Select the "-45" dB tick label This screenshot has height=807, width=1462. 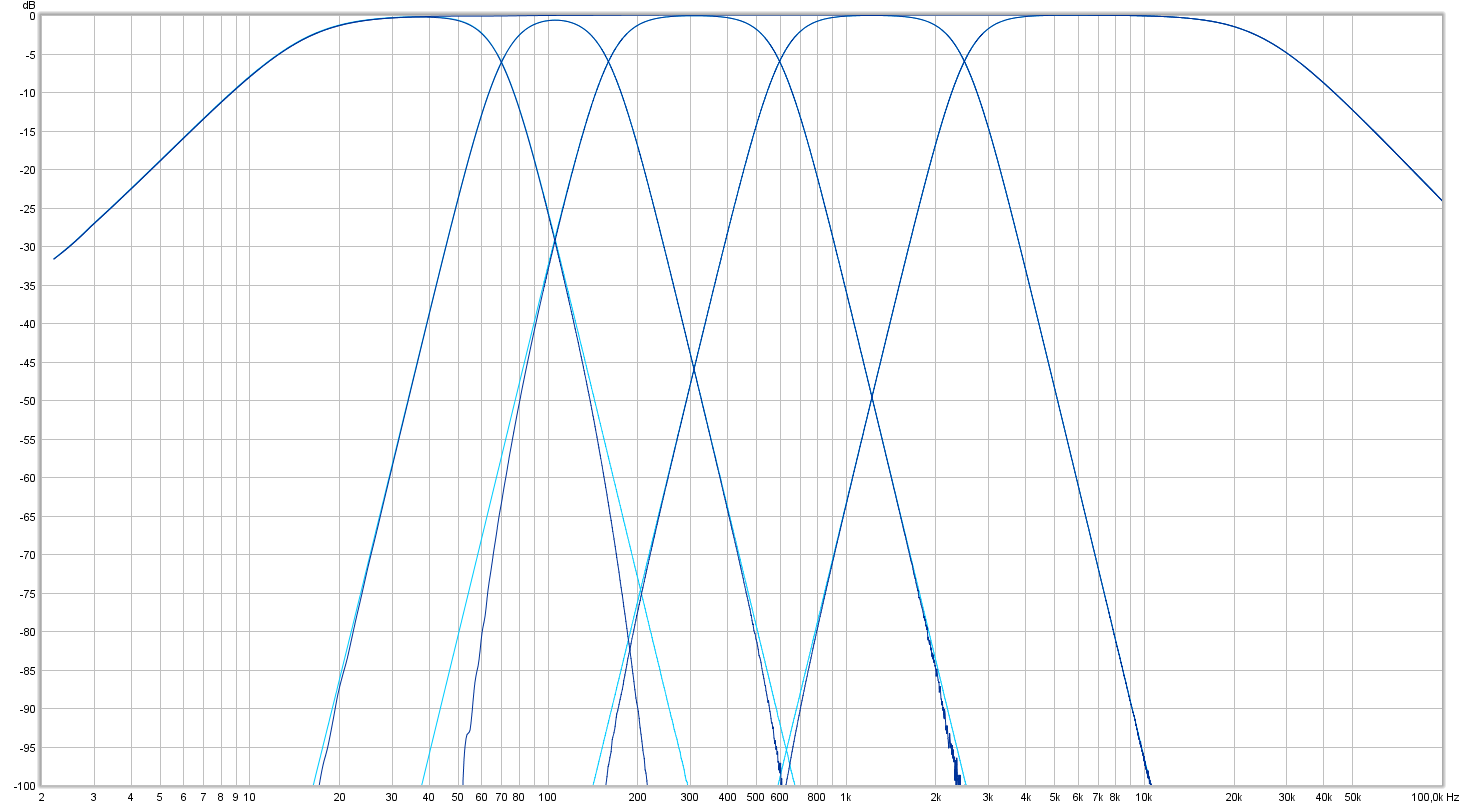point(28,363)
